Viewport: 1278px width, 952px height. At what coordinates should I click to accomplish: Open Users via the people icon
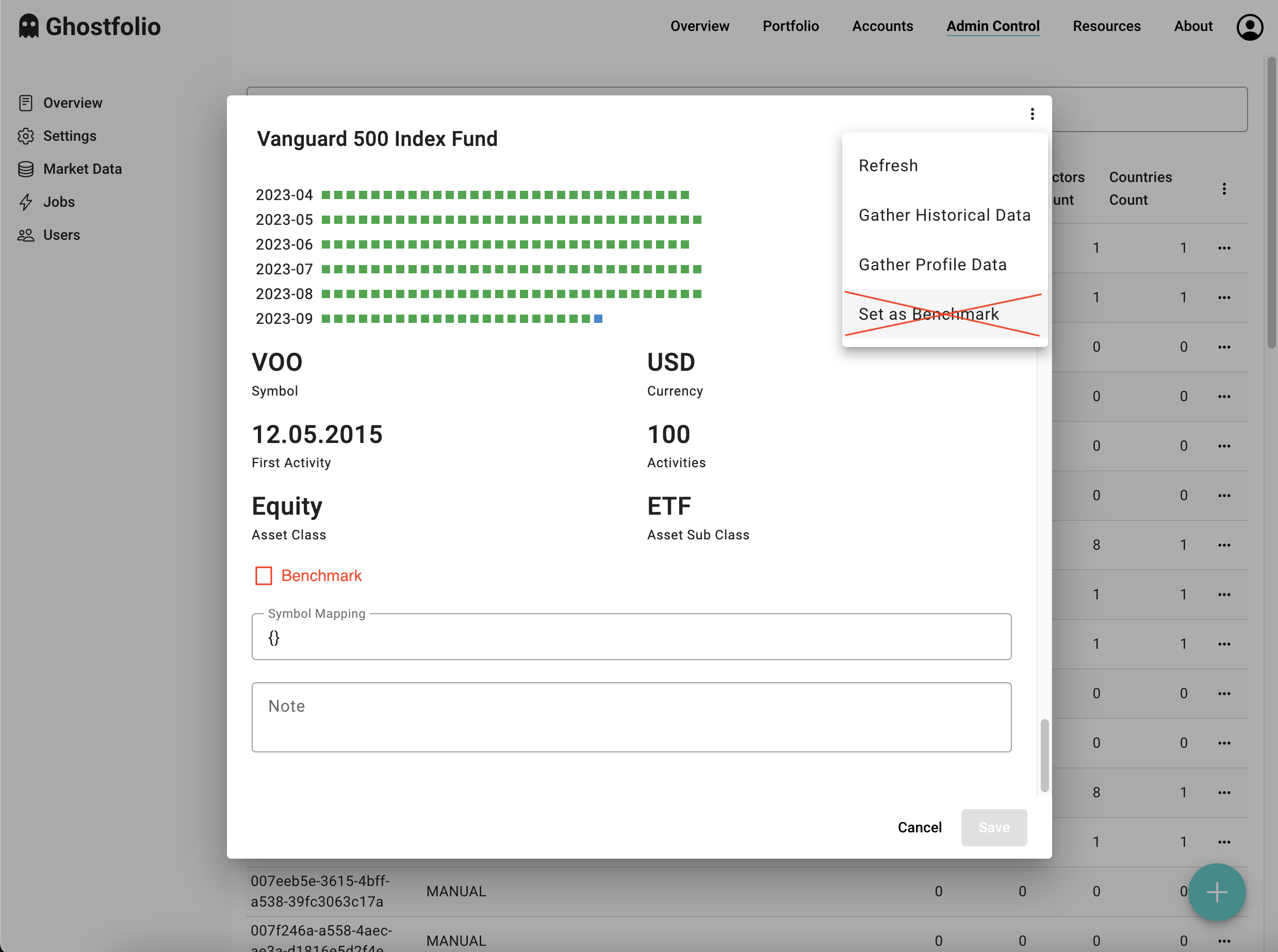click(x=25, y=235)
